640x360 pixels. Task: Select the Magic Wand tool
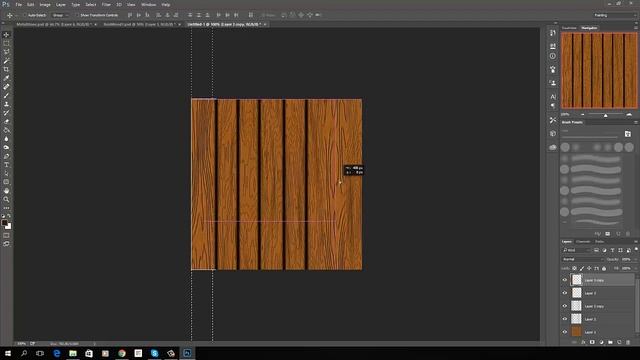pyautogui.click(x=6, y=60)
